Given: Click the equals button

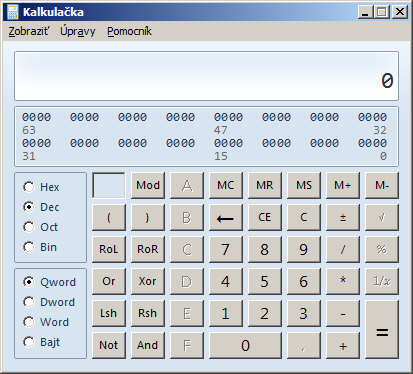Looking at the screenshot, I should [382, 329].
